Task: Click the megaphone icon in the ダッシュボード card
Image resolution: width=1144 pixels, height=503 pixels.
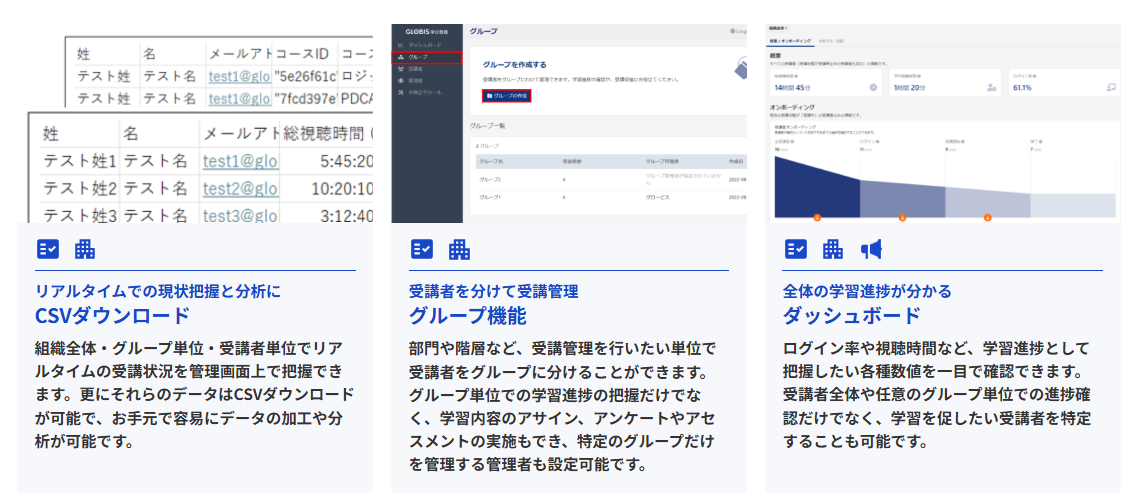Action: (871, 249)
